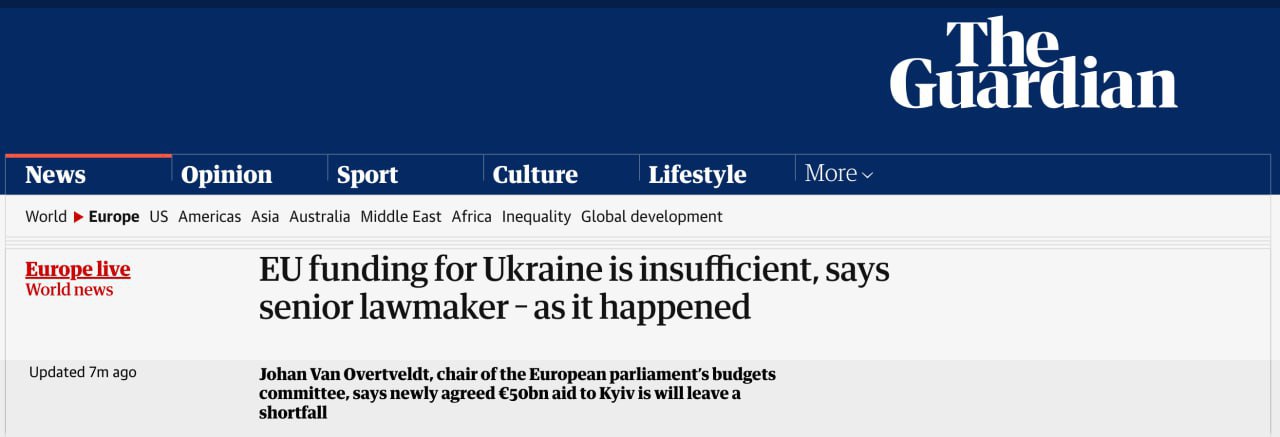This screenshot has height=437, width=1280.
Task: Expand the More dropdown menu
Action: [839, 174]
